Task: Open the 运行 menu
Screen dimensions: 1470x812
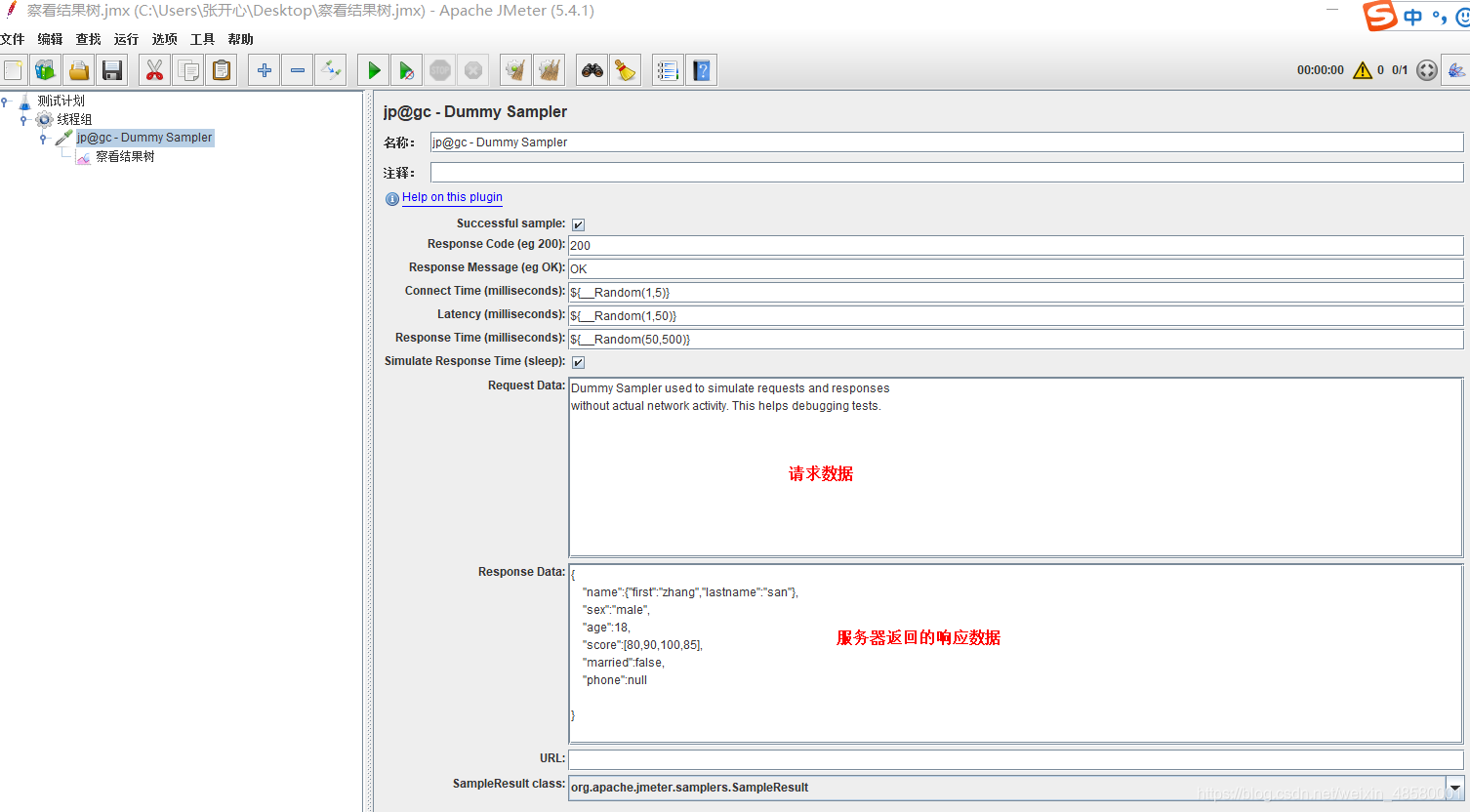Action: (x=126, y=39)
